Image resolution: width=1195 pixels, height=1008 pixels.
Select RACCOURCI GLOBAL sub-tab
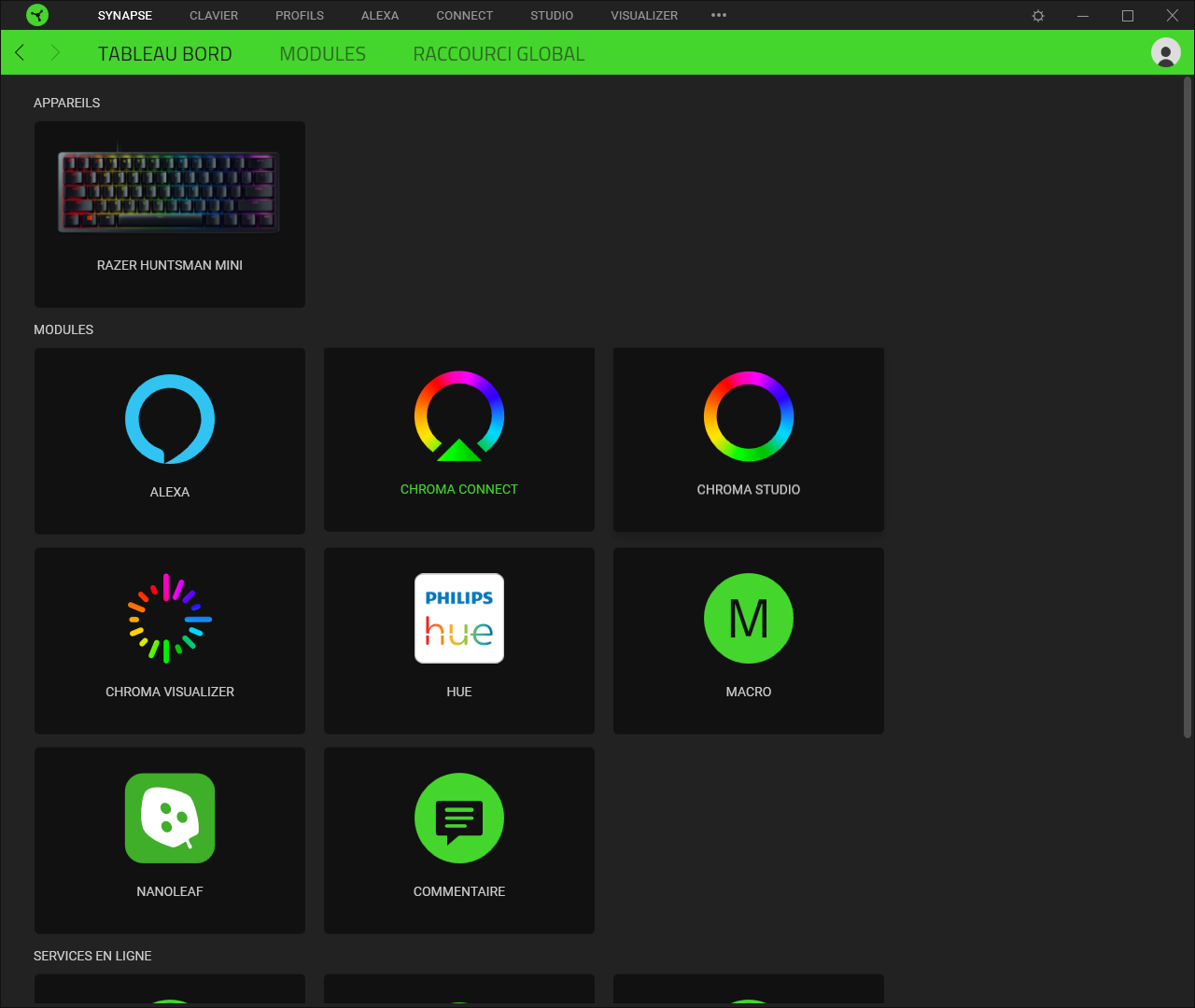point(499,54)
